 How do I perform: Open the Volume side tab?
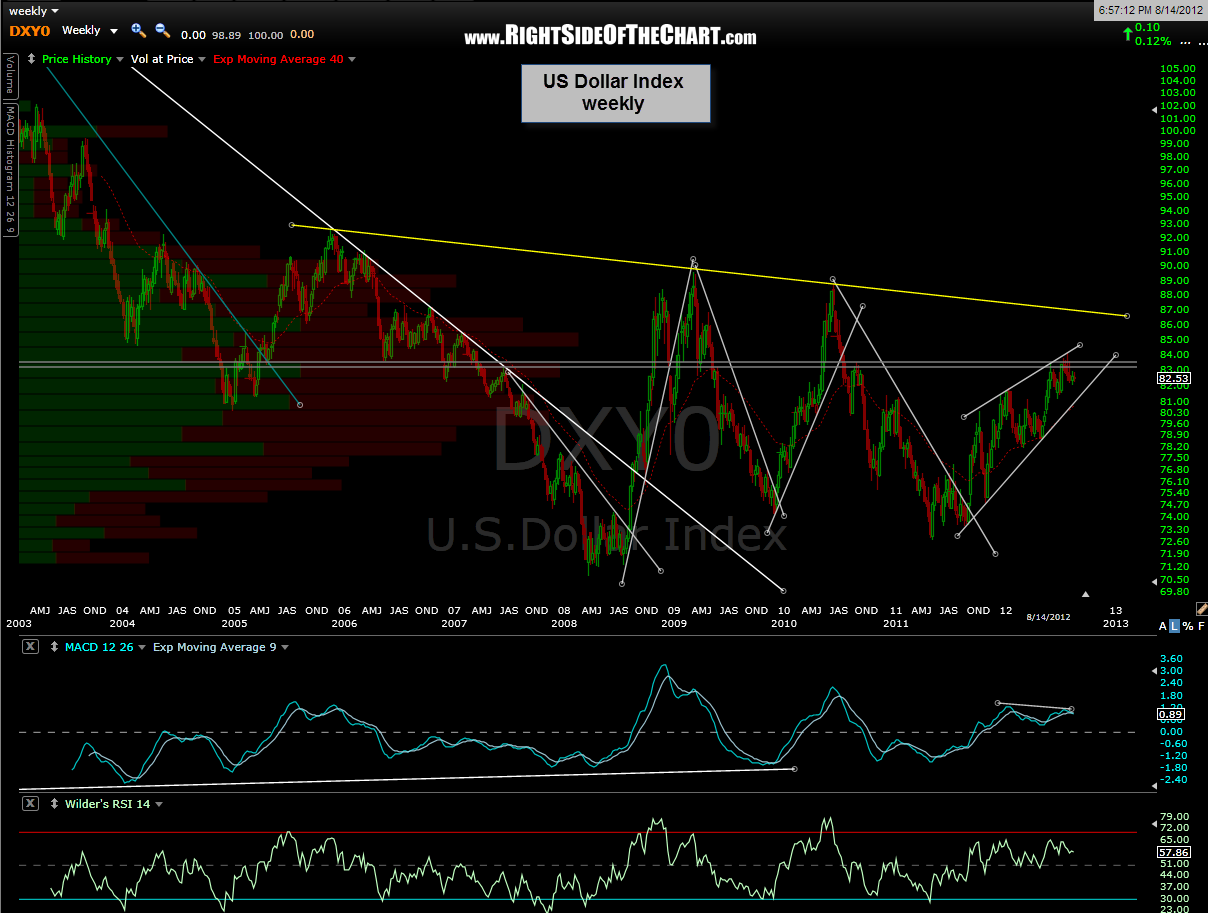pyautogui.click(x=9, y=76)
